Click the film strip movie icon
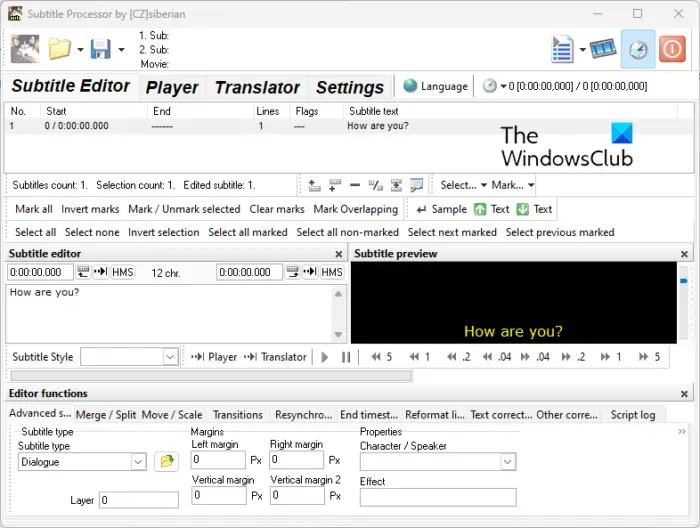 click(603, 49)
